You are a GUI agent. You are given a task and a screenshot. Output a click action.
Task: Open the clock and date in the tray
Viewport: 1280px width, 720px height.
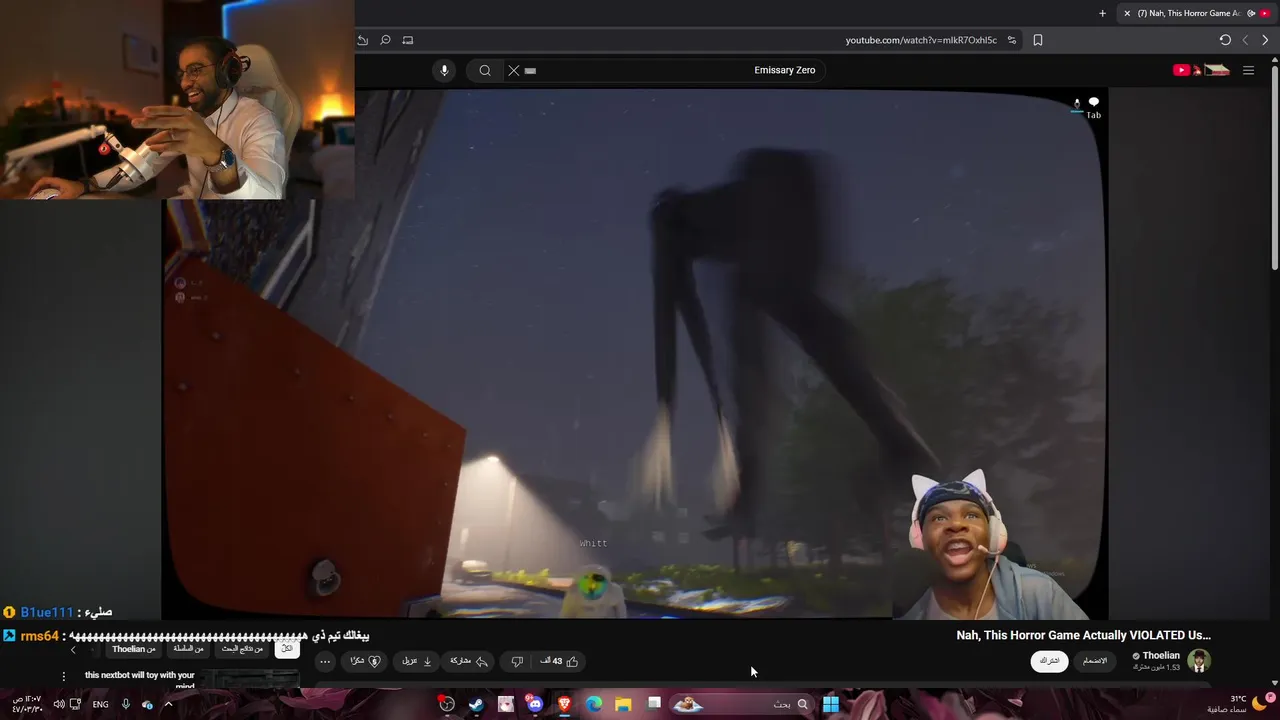(x=27, y=704)
